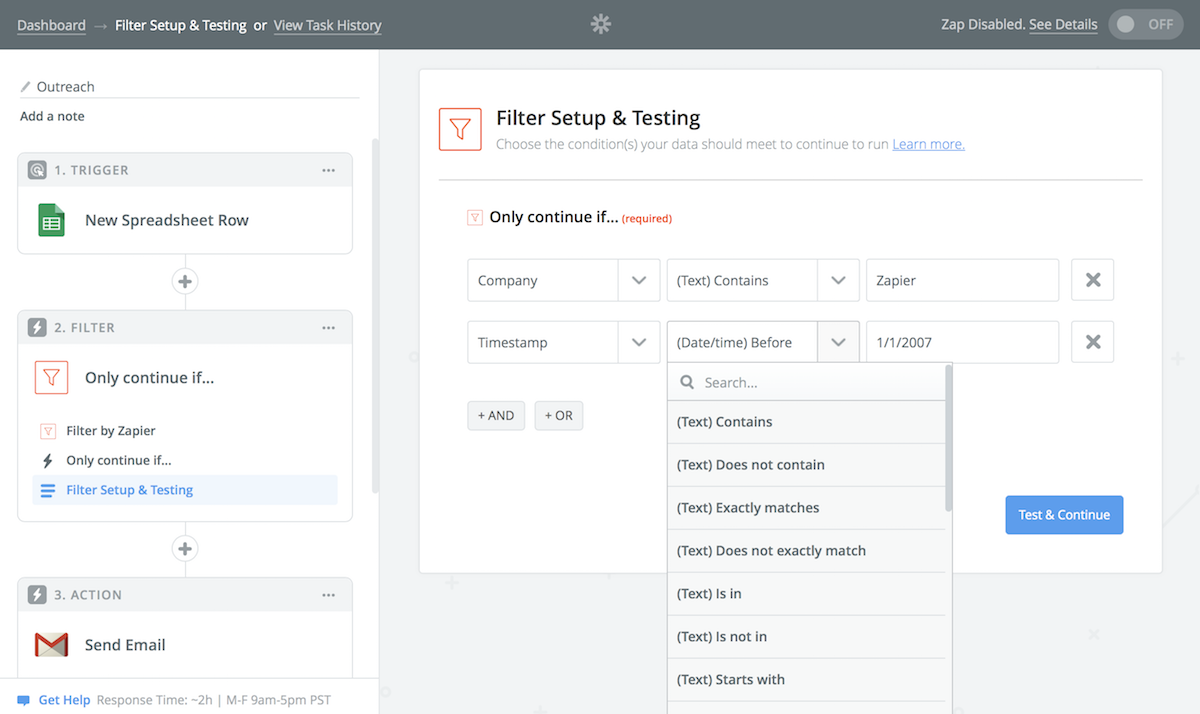The width and height of the screenshot is (1200, 714).
Task: Click the trigger step icon next to 1. TRIGGER
Action: [x=37, y=170]
